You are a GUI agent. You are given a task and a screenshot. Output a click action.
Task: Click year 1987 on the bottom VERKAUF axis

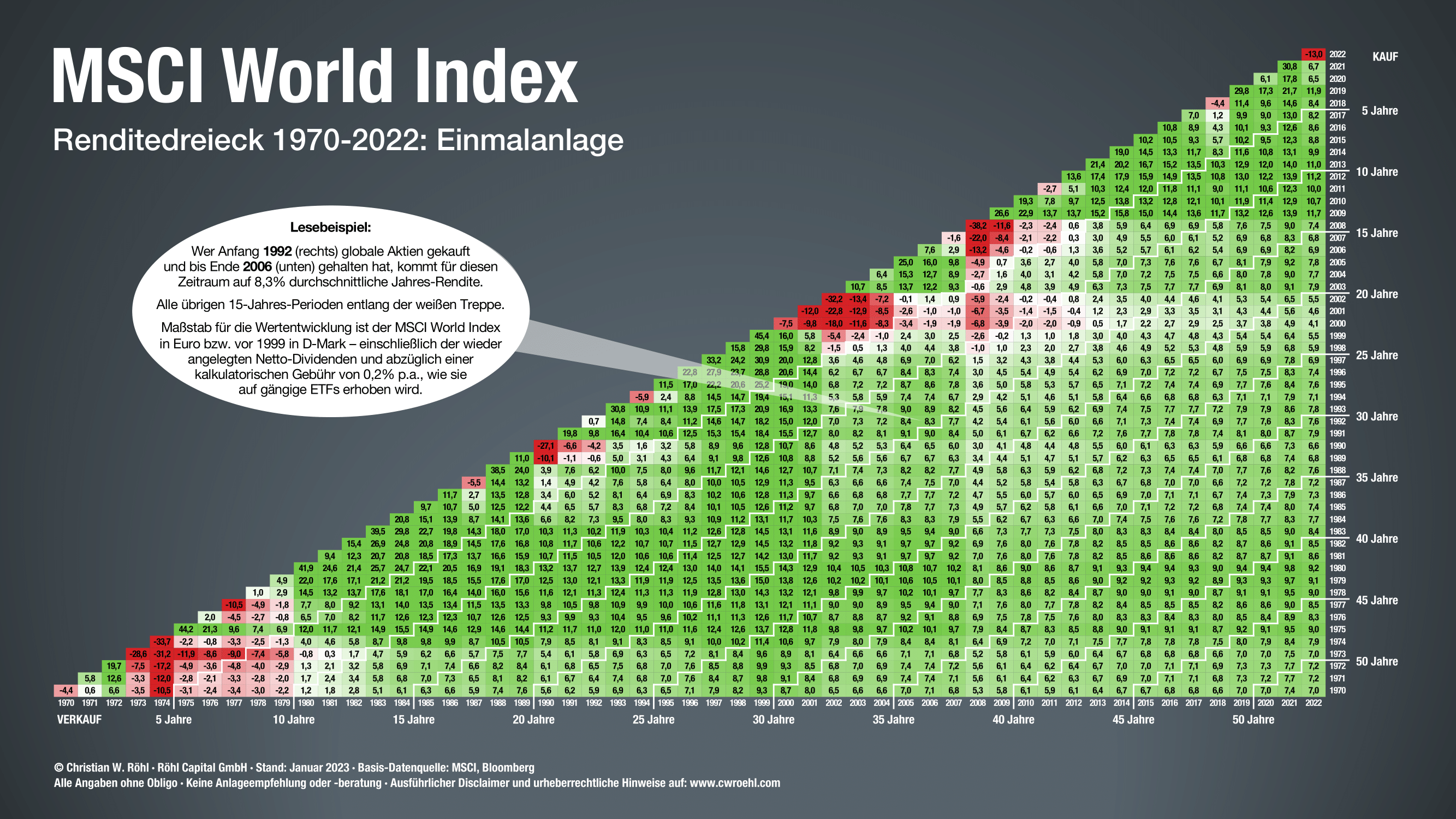pyautogui.click(x=474, y=703)
